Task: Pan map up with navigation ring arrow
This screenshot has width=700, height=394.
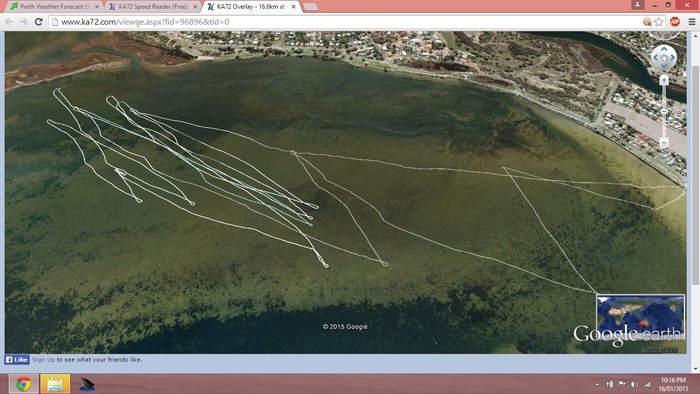Action: click(664, 49)
